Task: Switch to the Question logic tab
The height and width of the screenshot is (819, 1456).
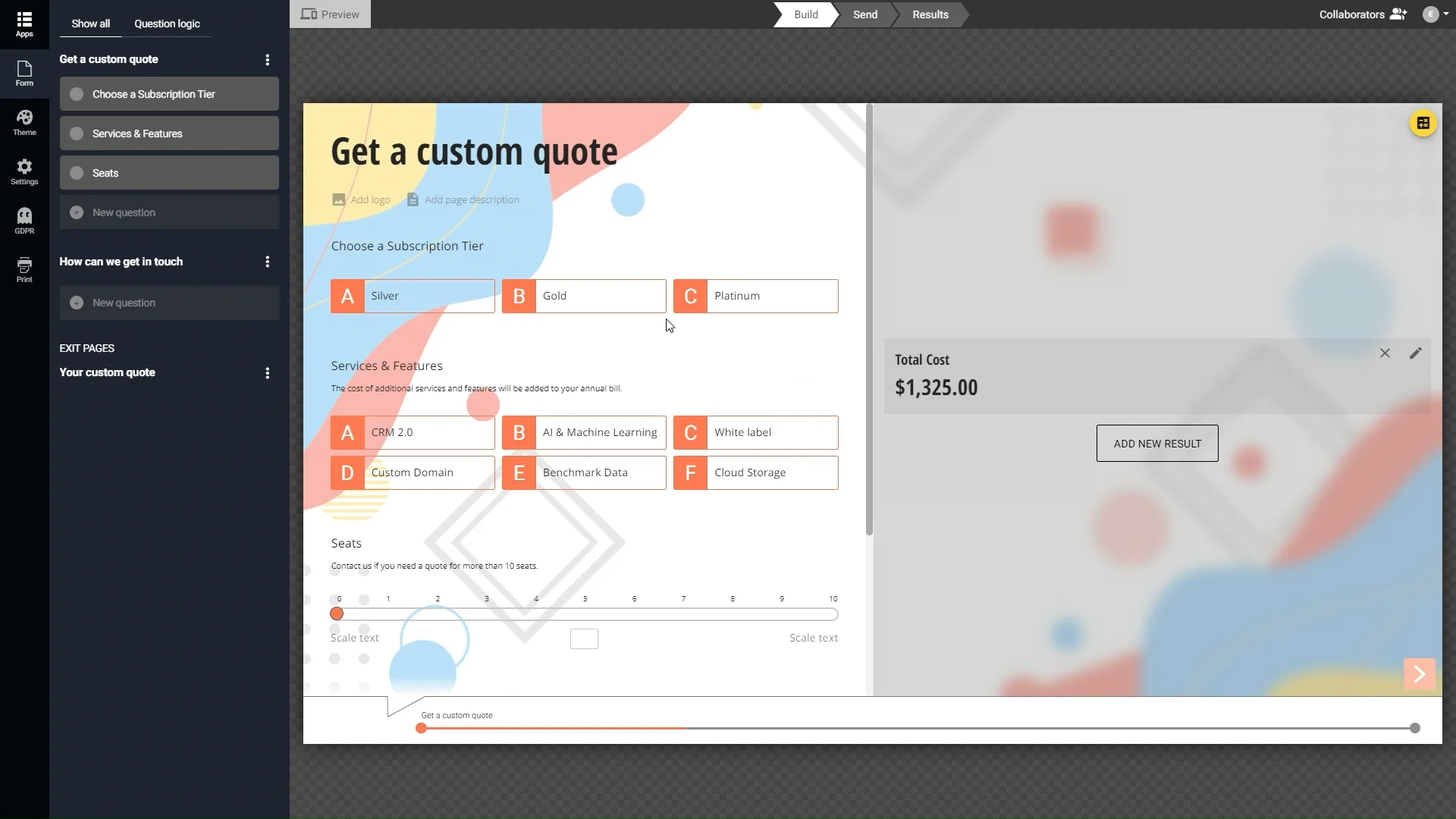Action: click(x=166, y=24)
